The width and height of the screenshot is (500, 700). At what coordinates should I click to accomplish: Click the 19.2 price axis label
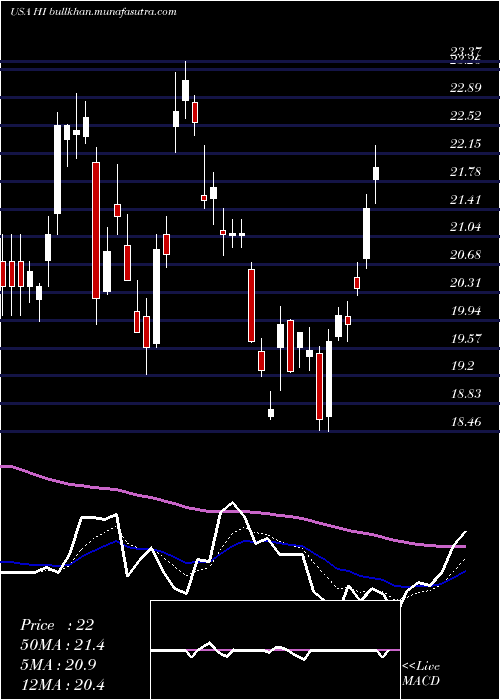462,366
